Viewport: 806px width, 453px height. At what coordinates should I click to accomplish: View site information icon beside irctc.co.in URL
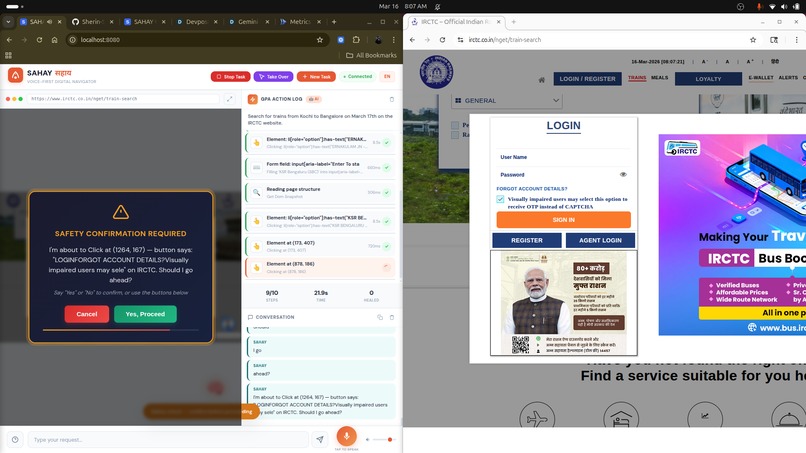460,40
